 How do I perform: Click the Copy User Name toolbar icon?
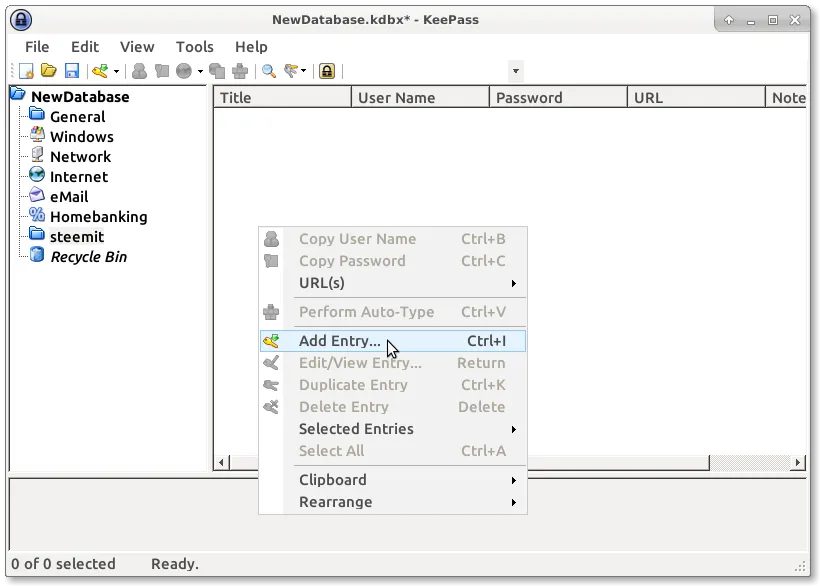click(139, 71)
